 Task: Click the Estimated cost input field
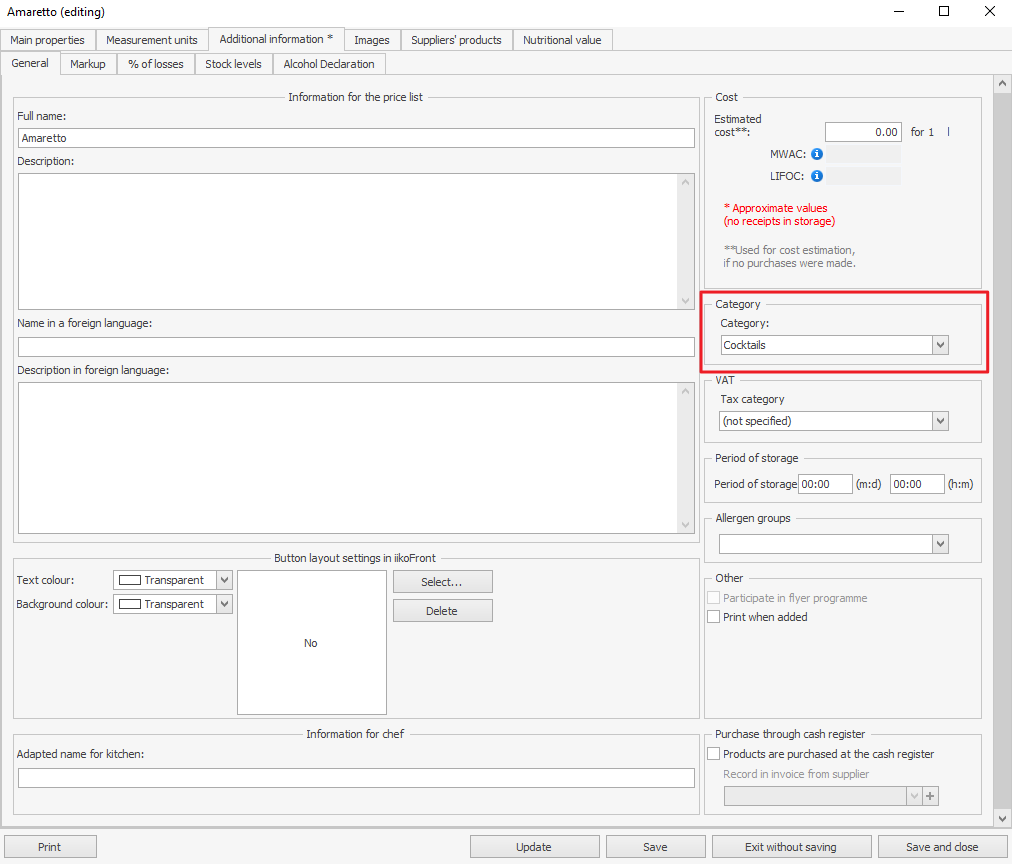pyautogui.click(x=862, y=132)
